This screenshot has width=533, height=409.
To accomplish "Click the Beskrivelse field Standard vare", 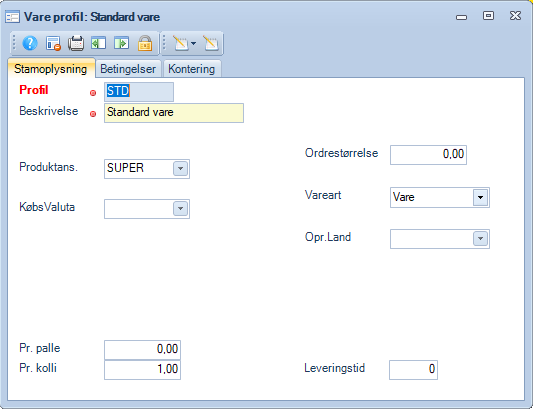I will coord(174,113).
